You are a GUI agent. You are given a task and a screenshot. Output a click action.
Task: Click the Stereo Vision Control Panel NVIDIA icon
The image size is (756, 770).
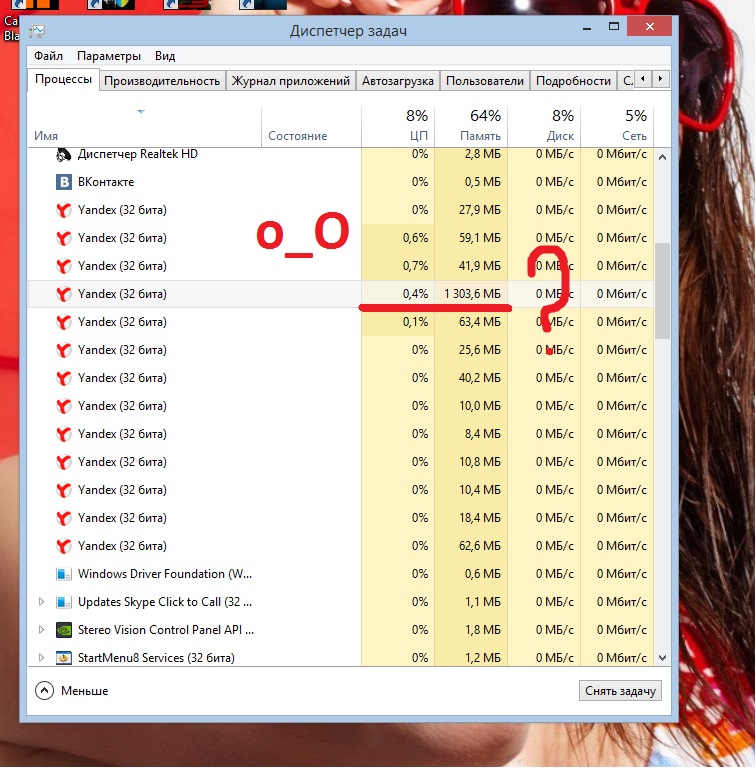(x=63, y=630)
